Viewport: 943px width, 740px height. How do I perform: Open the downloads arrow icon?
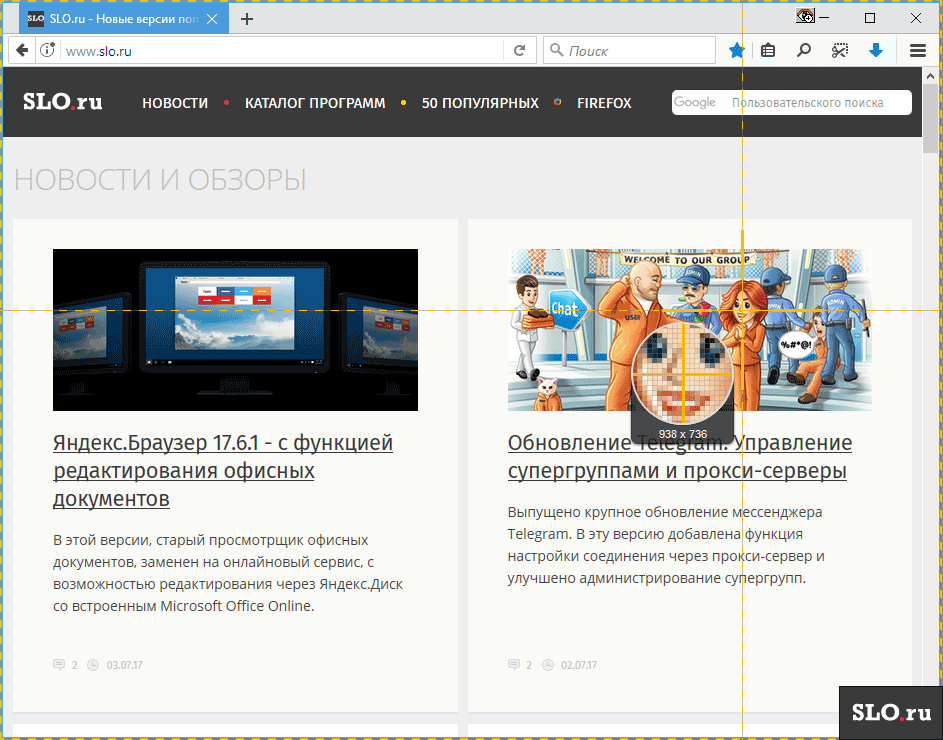[x=876, y=51]
